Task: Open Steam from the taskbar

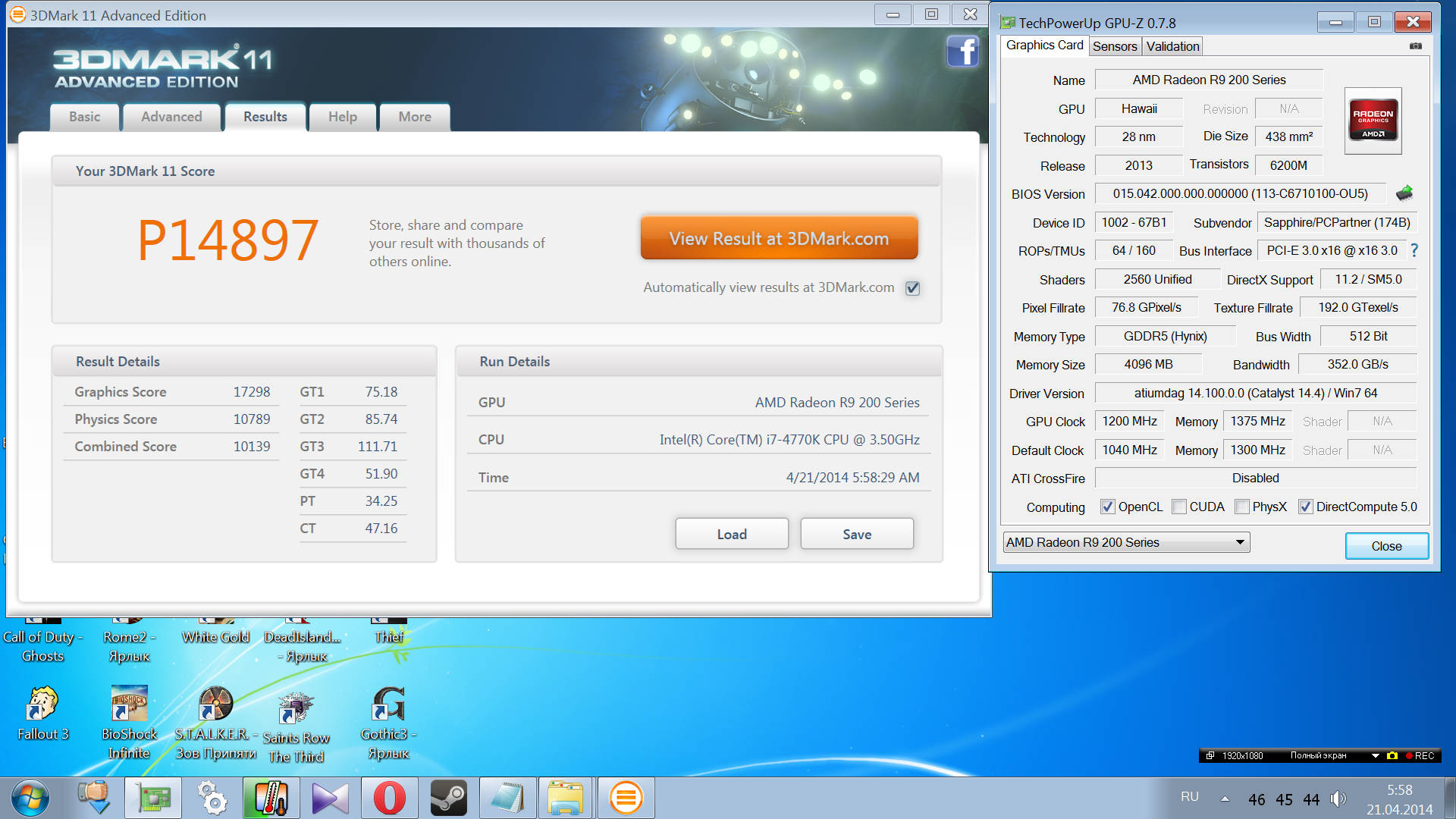Action: pos(448,798)
